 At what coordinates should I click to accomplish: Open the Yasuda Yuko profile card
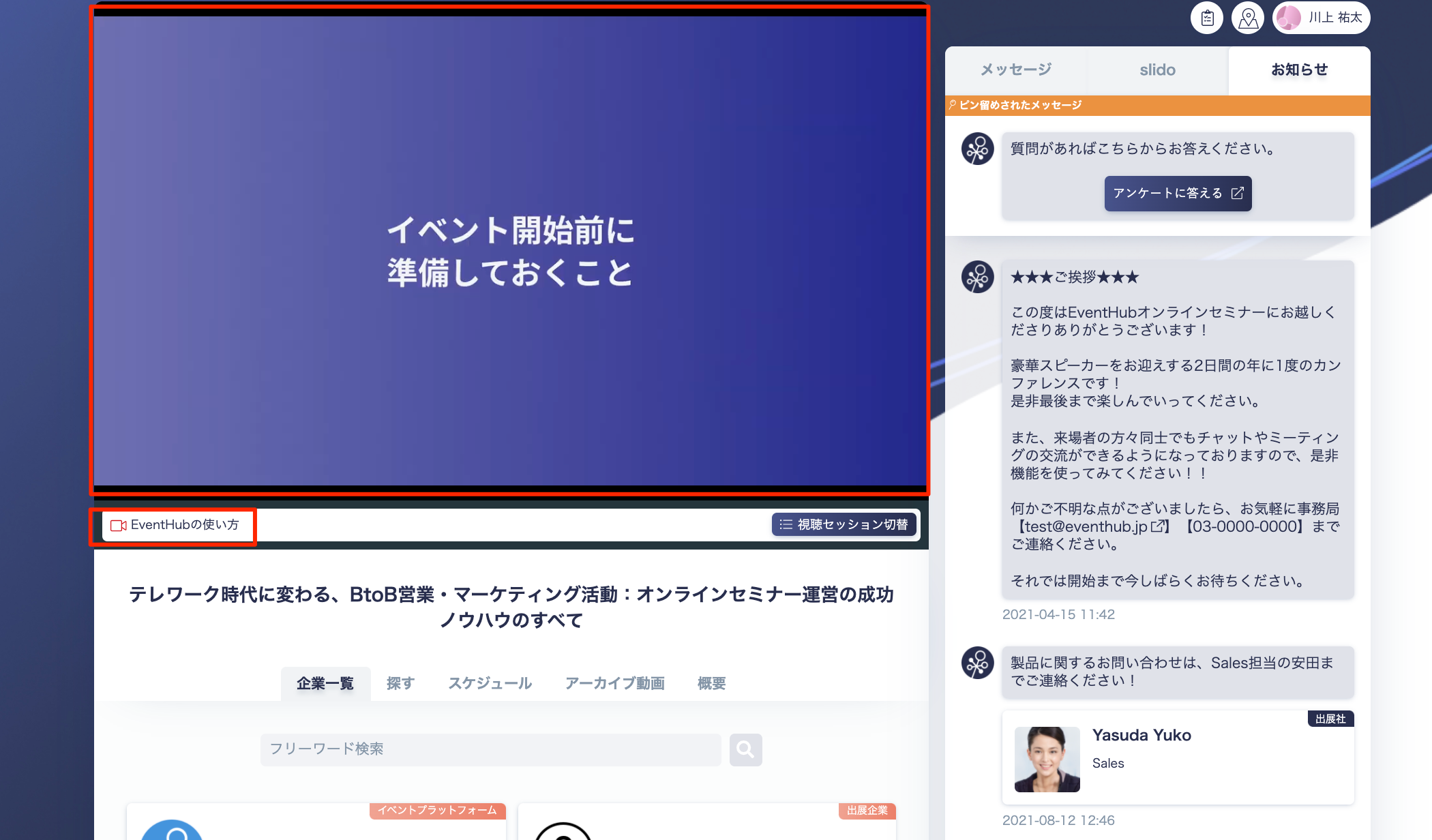point(1178,757)
